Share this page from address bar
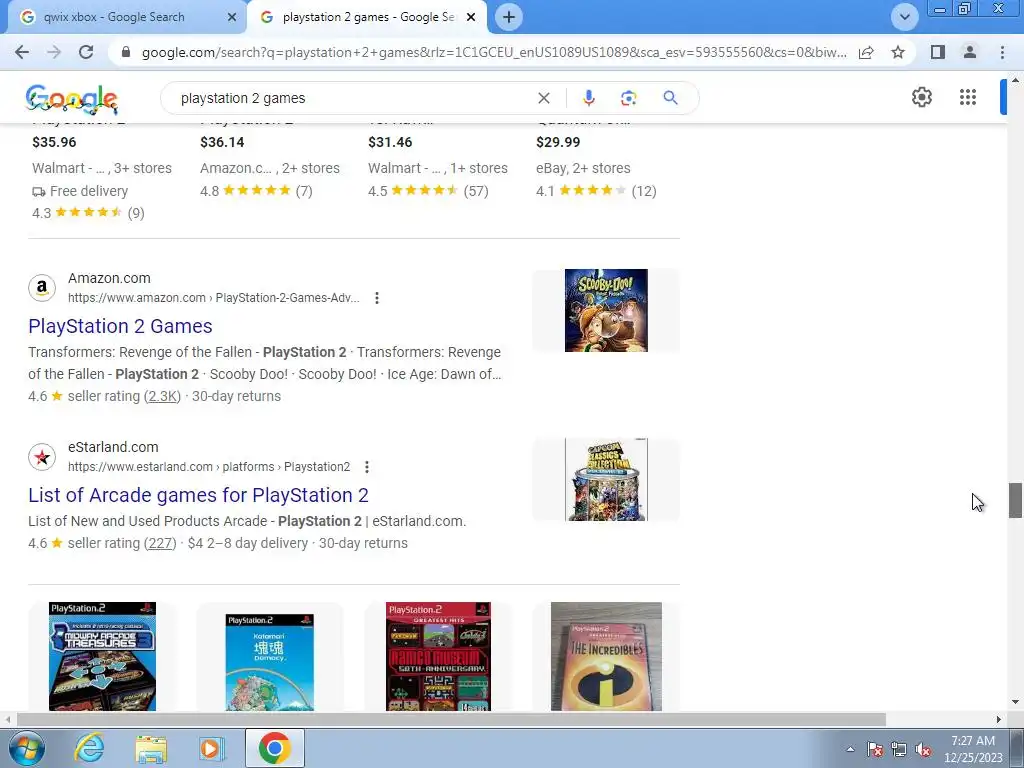Screen dimensions: 1024x768 pos(866,52)
